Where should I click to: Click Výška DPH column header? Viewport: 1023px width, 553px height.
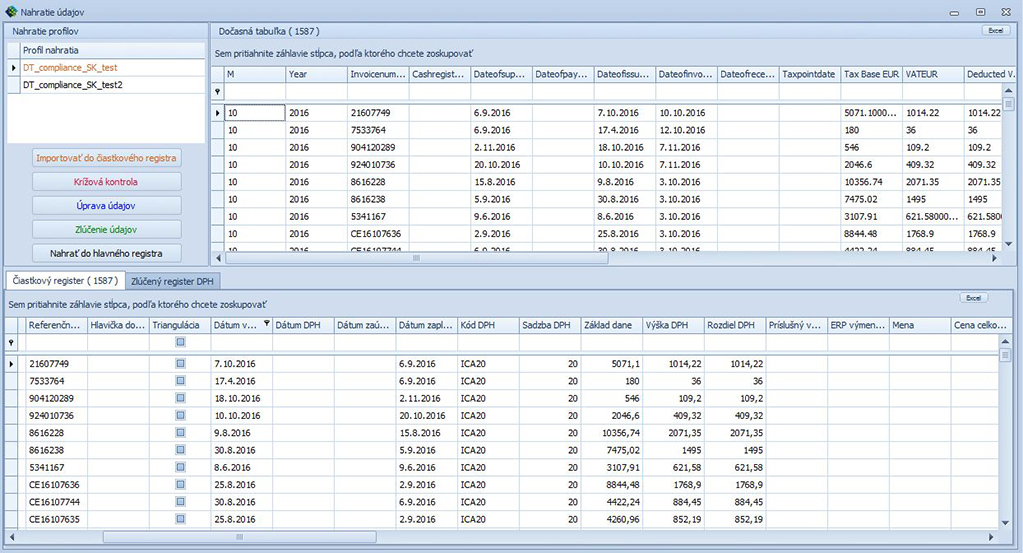tap(673, 325)
